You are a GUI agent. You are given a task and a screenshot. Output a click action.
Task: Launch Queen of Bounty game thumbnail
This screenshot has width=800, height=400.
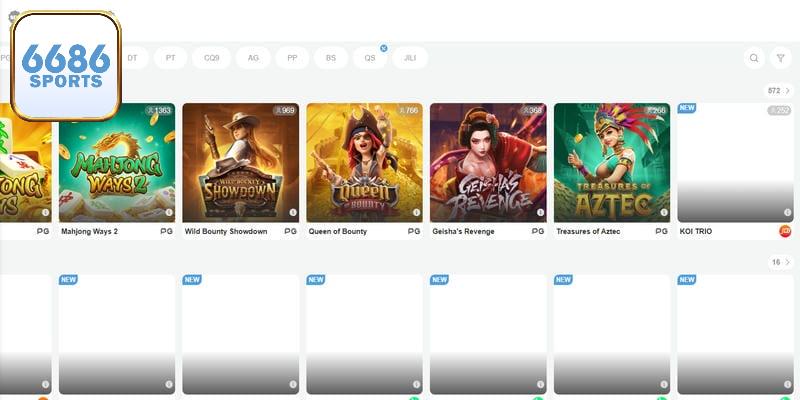click(364, 163)
